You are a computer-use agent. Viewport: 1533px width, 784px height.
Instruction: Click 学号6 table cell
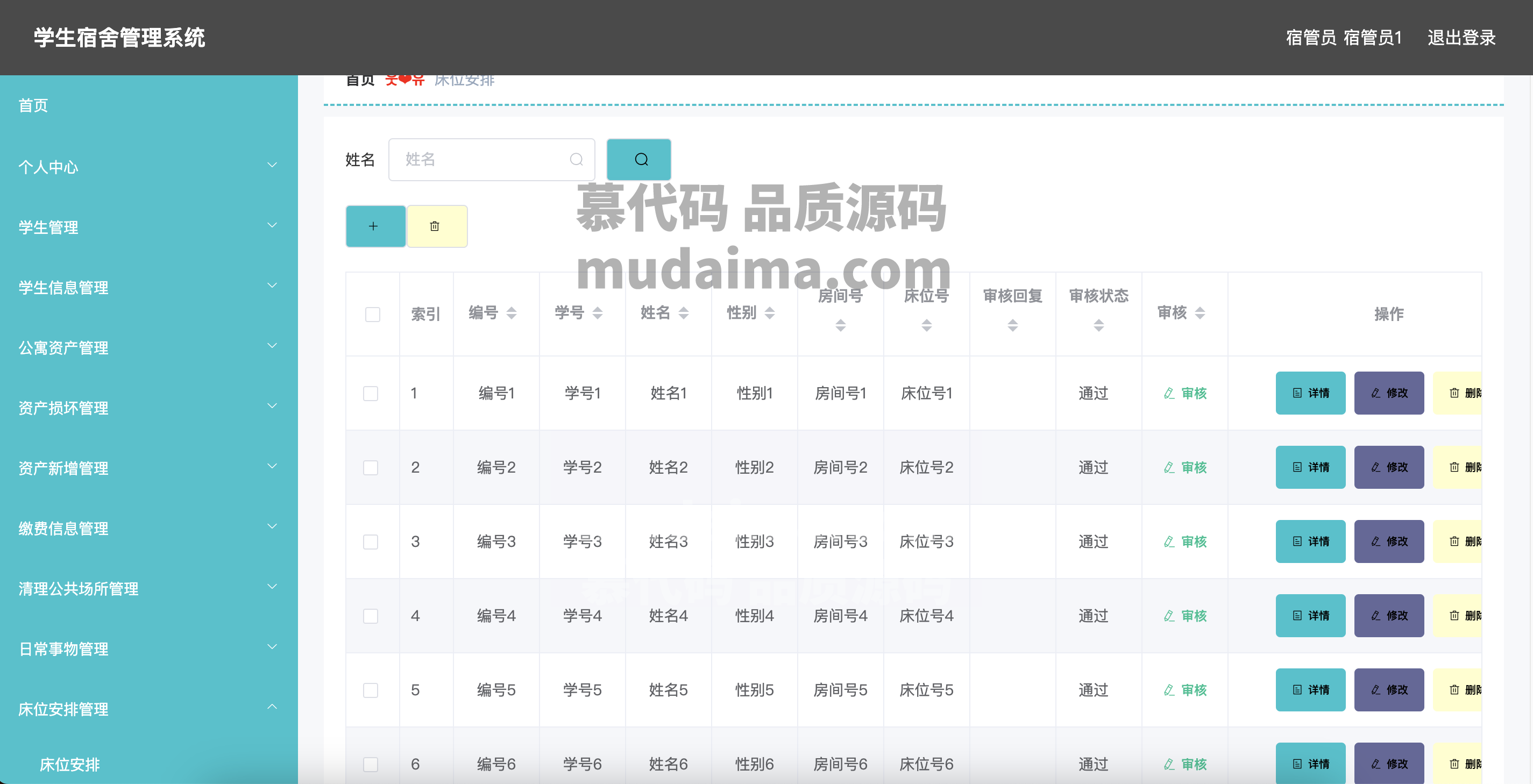pyautogui.click(x=582, y=764)
